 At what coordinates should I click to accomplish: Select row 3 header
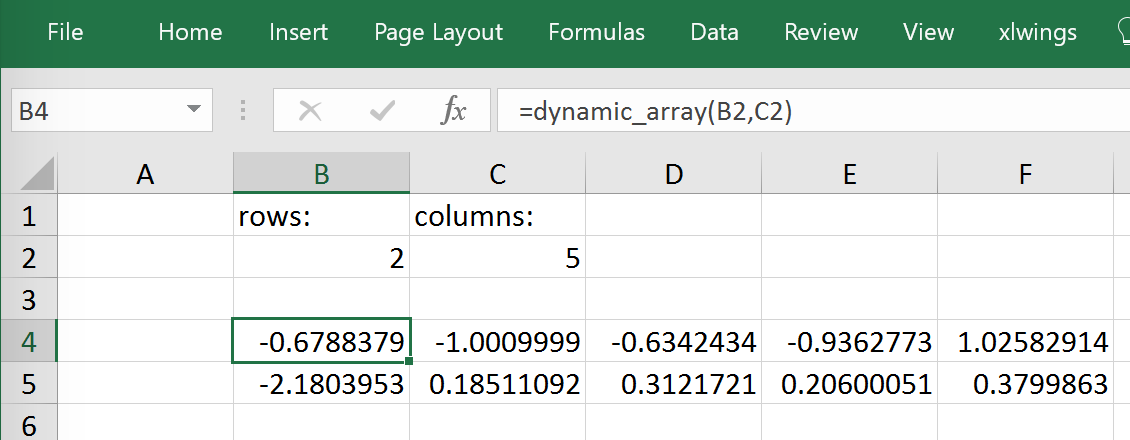[29, 299]
